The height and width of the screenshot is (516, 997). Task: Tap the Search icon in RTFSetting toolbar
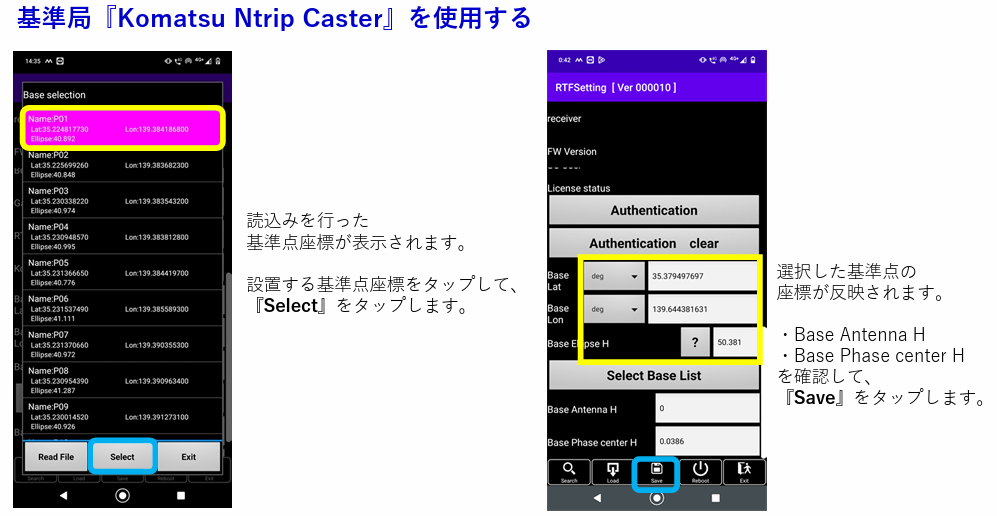(x=569, y=472)
